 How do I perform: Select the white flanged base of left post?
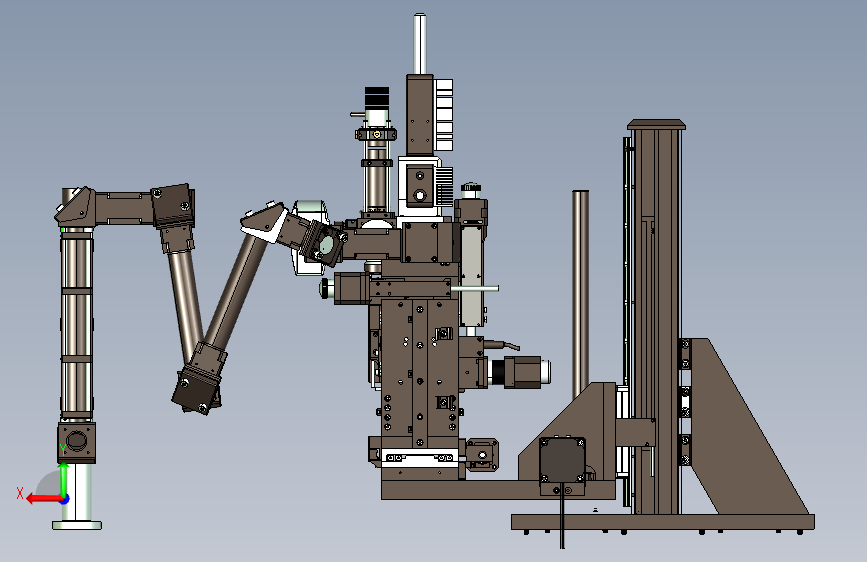tap(77, 525)
